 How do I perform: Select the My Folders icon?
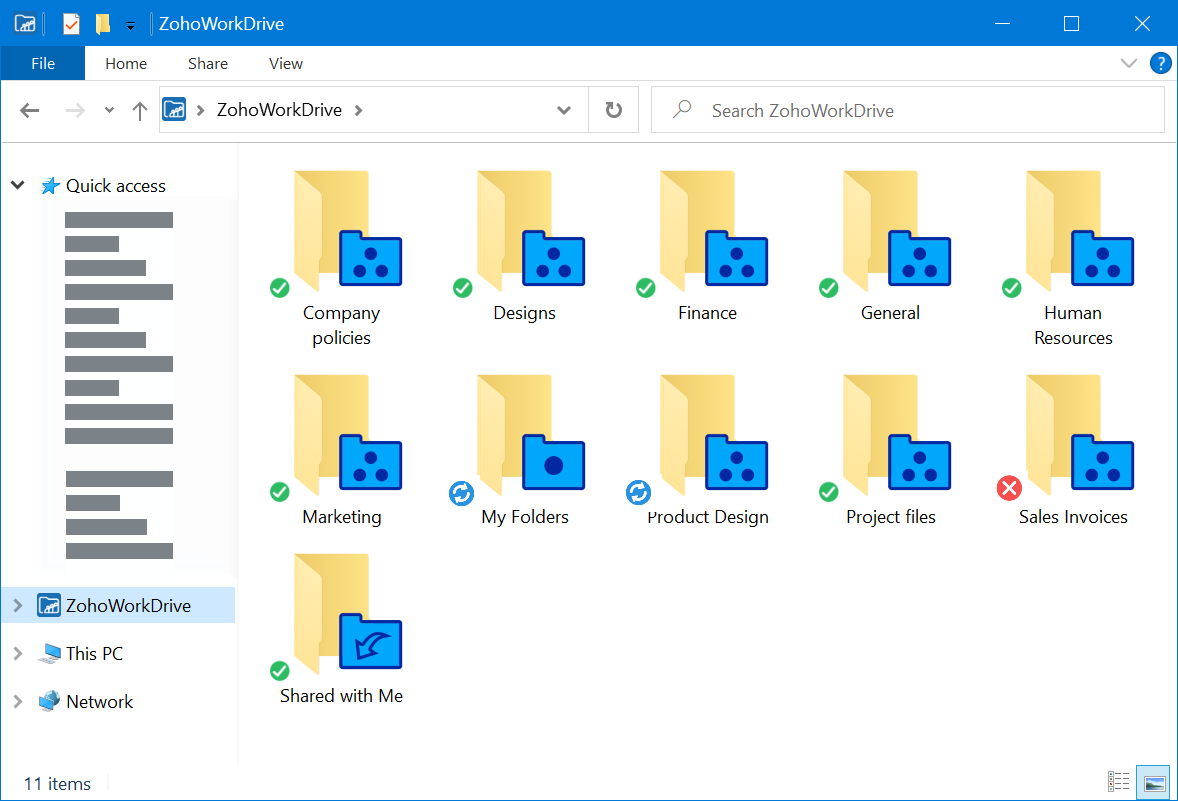tap(530, 435)
